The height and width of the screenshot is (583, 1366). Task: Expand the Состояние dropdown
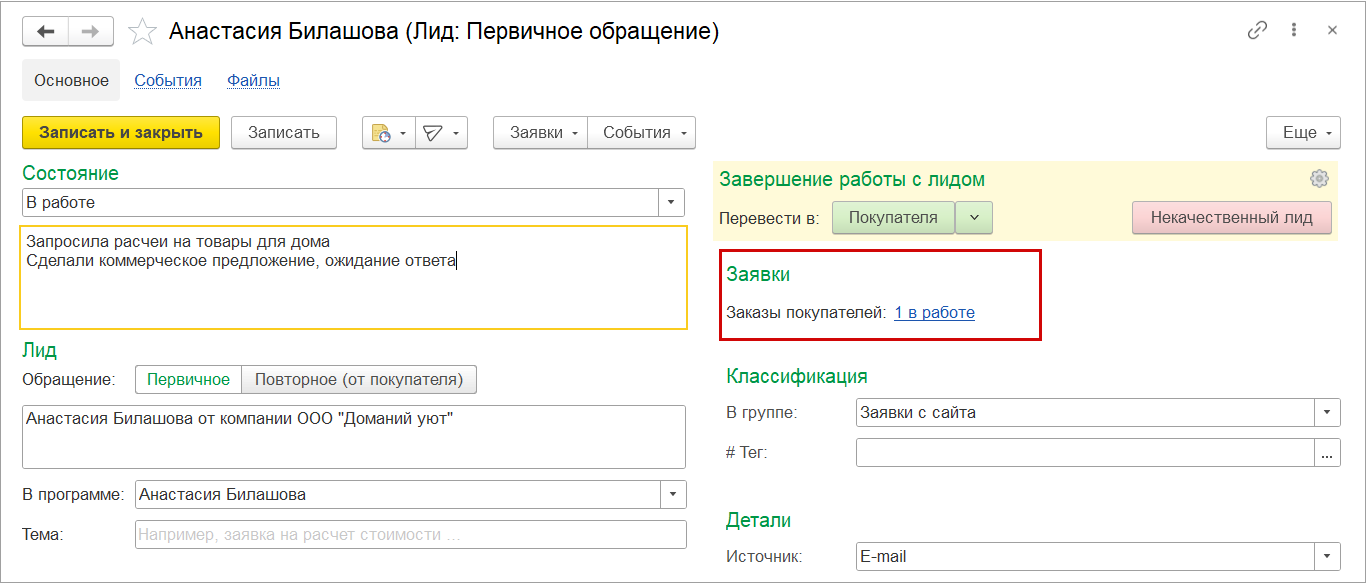pyautogui.click(x=671, y=203)
